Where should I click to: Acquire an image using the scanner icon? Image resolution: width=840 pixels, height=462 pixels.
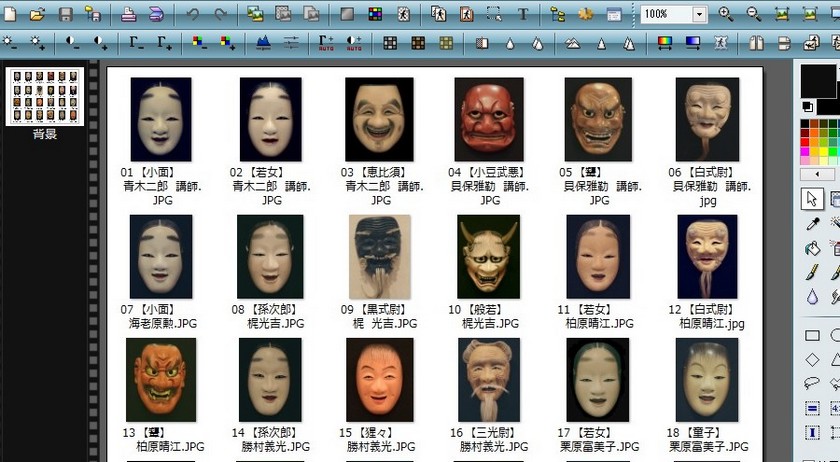pos(156,14)
